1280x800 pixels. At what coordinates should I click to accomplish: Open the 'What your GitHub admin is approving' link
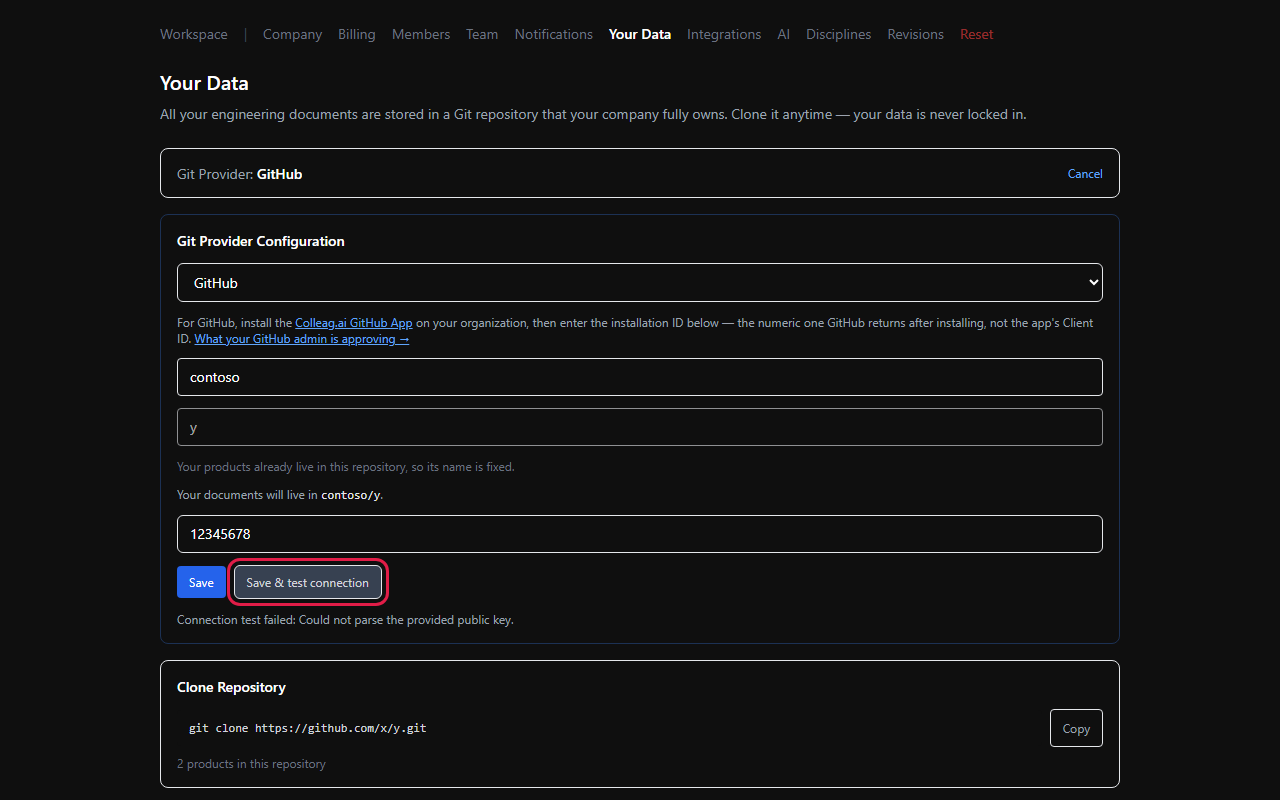click(x=302, y=339)
